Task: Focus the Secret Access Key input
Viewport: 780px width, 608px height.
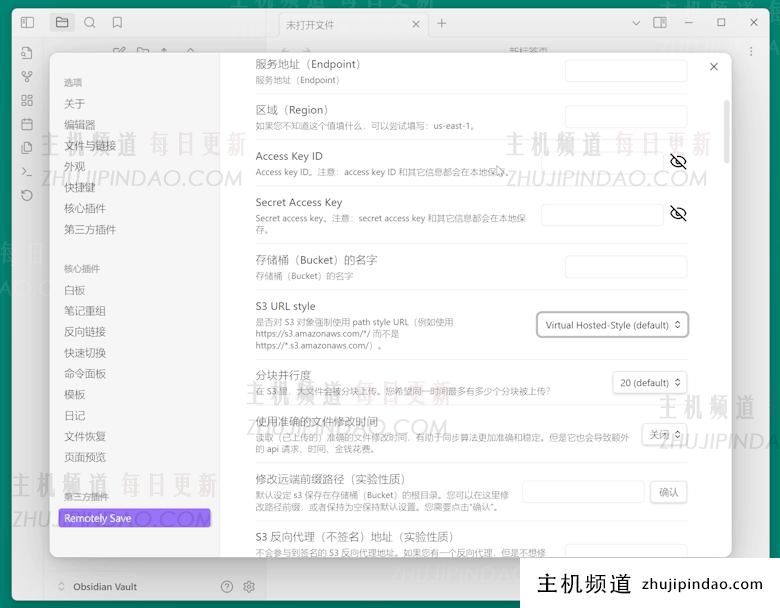Action: [602, 214]
